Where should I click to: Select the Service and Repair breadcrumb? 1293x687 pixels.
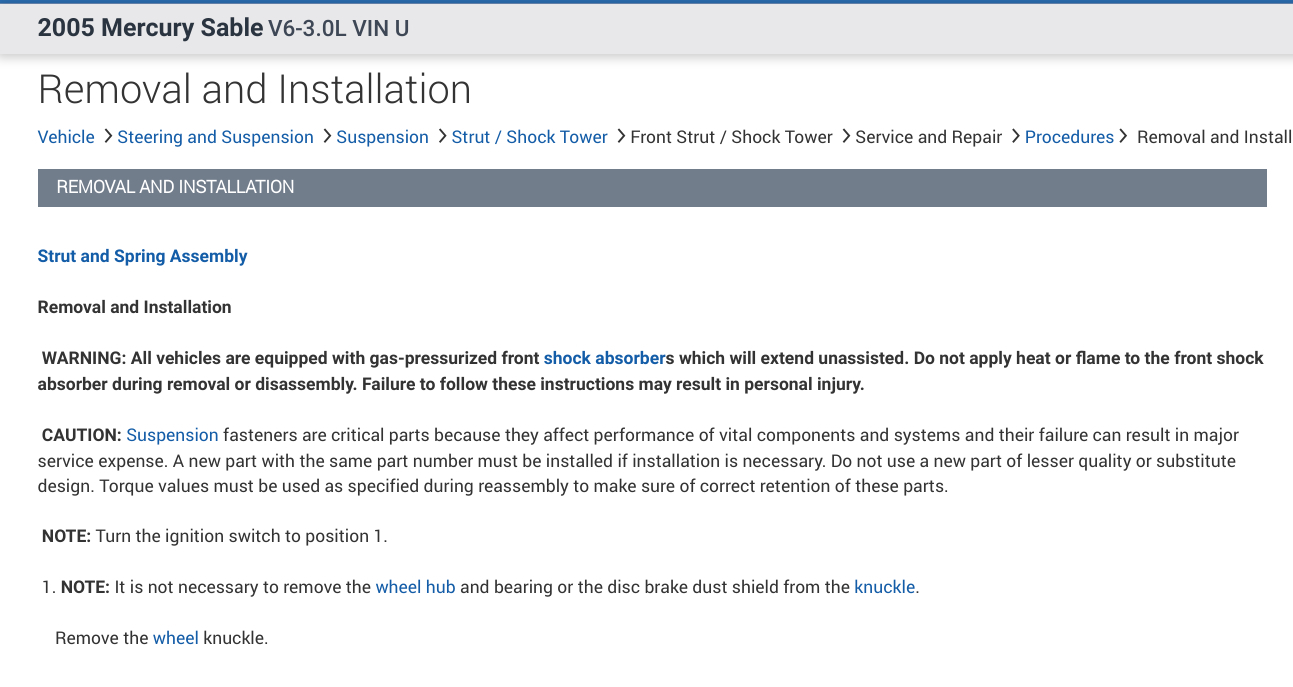point(928,137)
